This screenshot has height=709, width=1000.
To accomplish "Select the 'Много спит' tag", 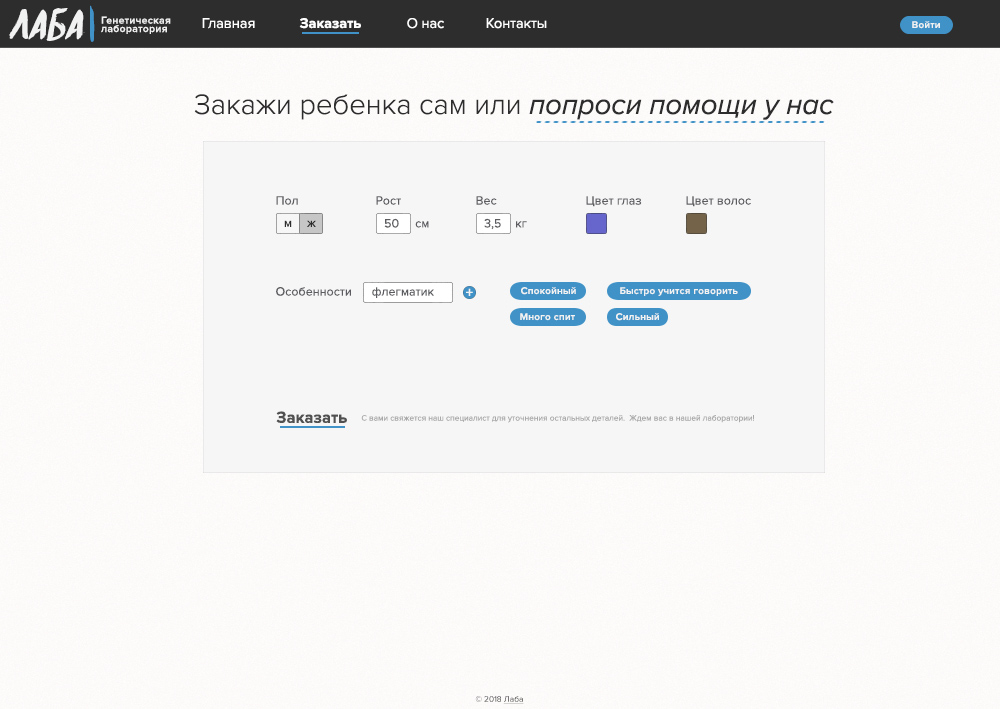I will point(547,317).
